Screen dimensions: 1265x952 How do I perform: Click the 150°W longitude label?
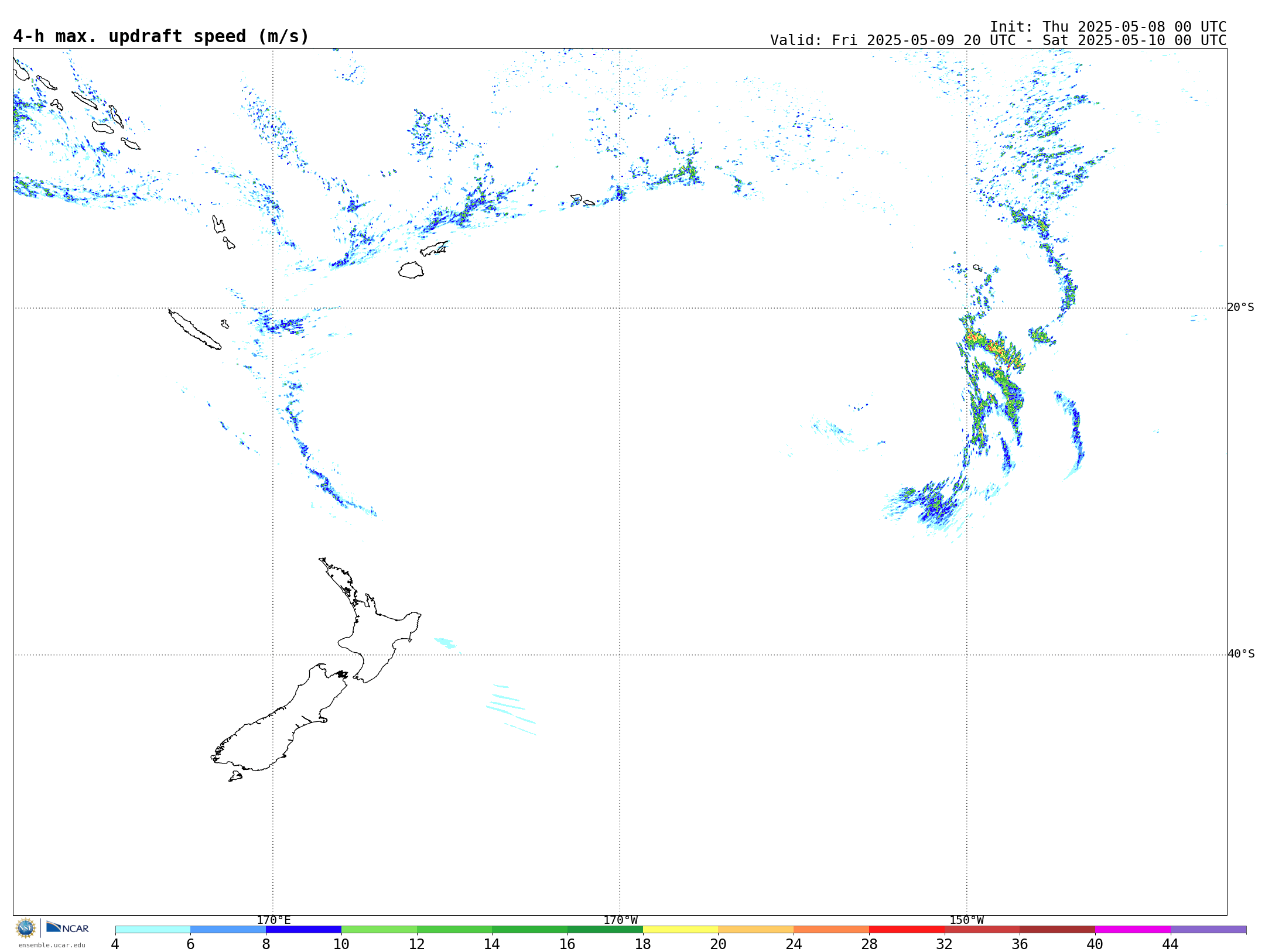point(967,920)
